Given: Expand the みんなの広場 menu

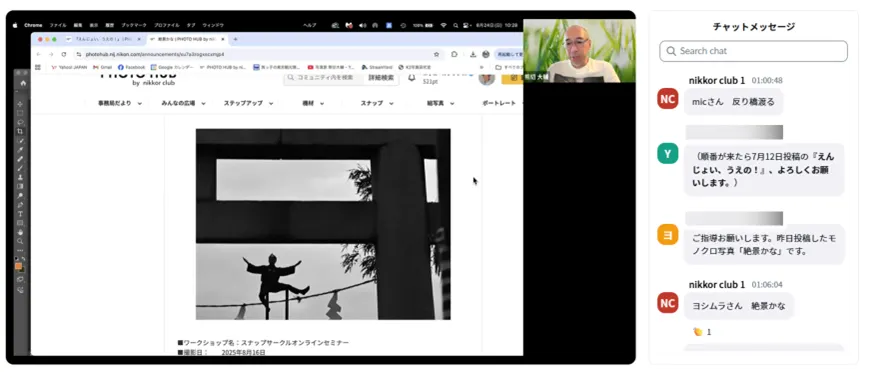Looking at the screenshot, I should 183,103.
